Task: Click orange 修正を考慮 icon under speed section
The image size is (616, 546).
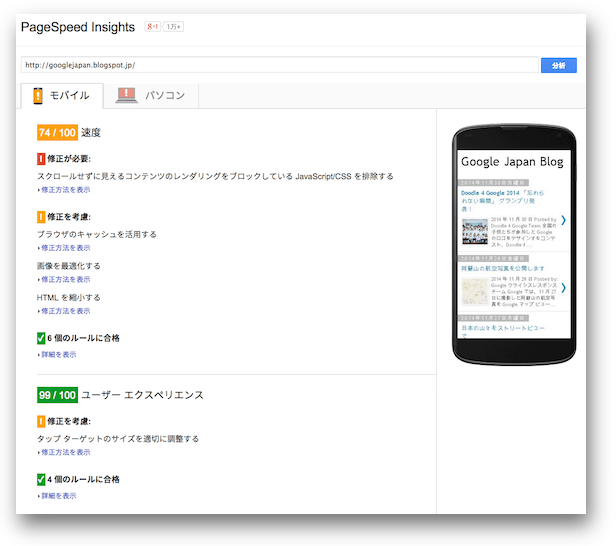Action: 41,217
